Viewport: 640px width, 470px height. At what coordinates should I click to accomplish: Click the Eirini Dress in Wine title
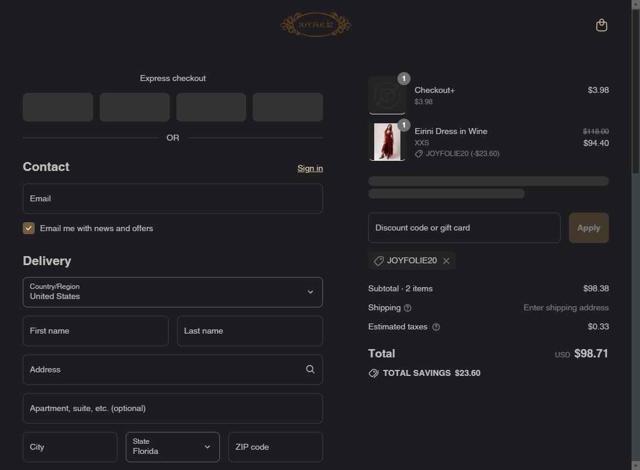451,131
